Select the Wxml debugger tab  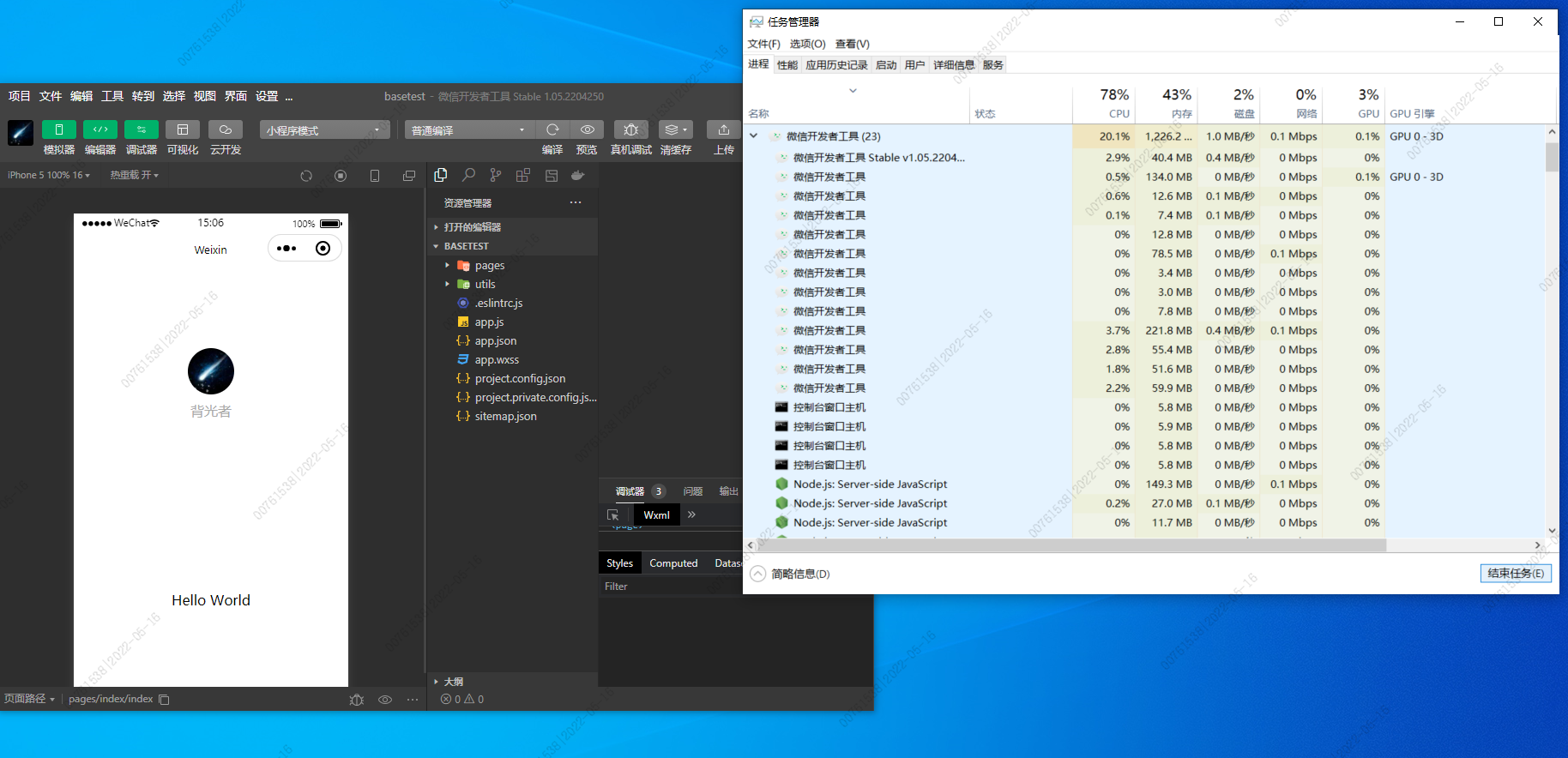[x=657, y=515]
